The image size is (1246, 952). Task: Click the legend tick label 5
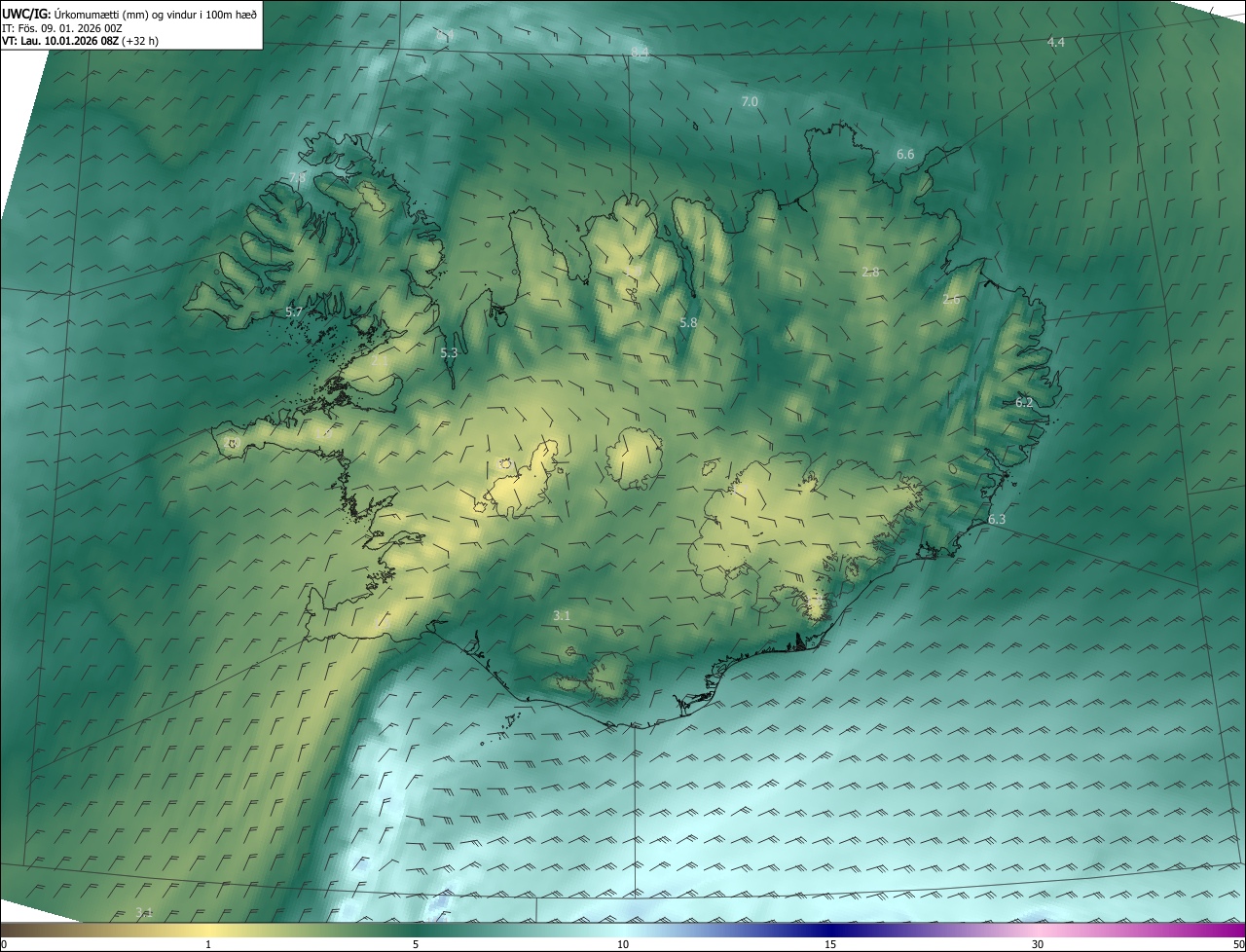click(x=416, y=944)
